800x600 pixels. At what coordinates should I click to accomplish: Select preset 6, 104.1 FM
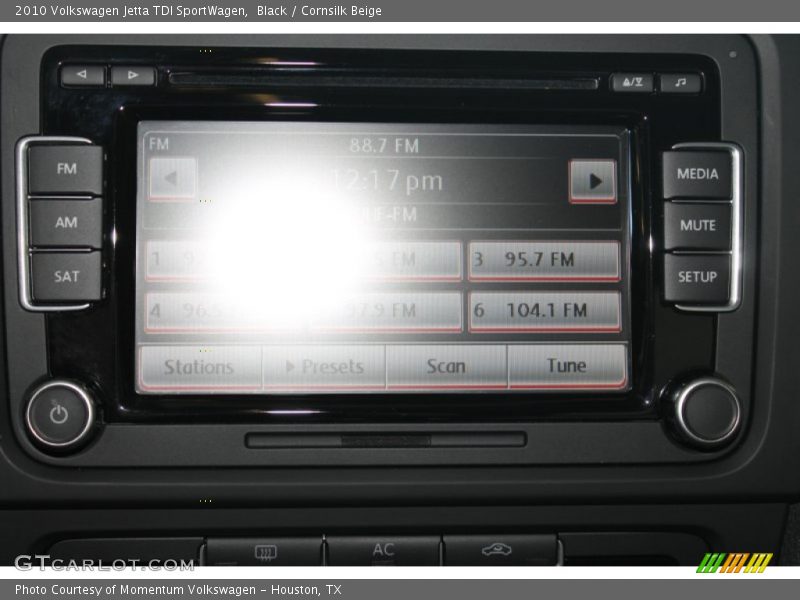click(544, 311)
